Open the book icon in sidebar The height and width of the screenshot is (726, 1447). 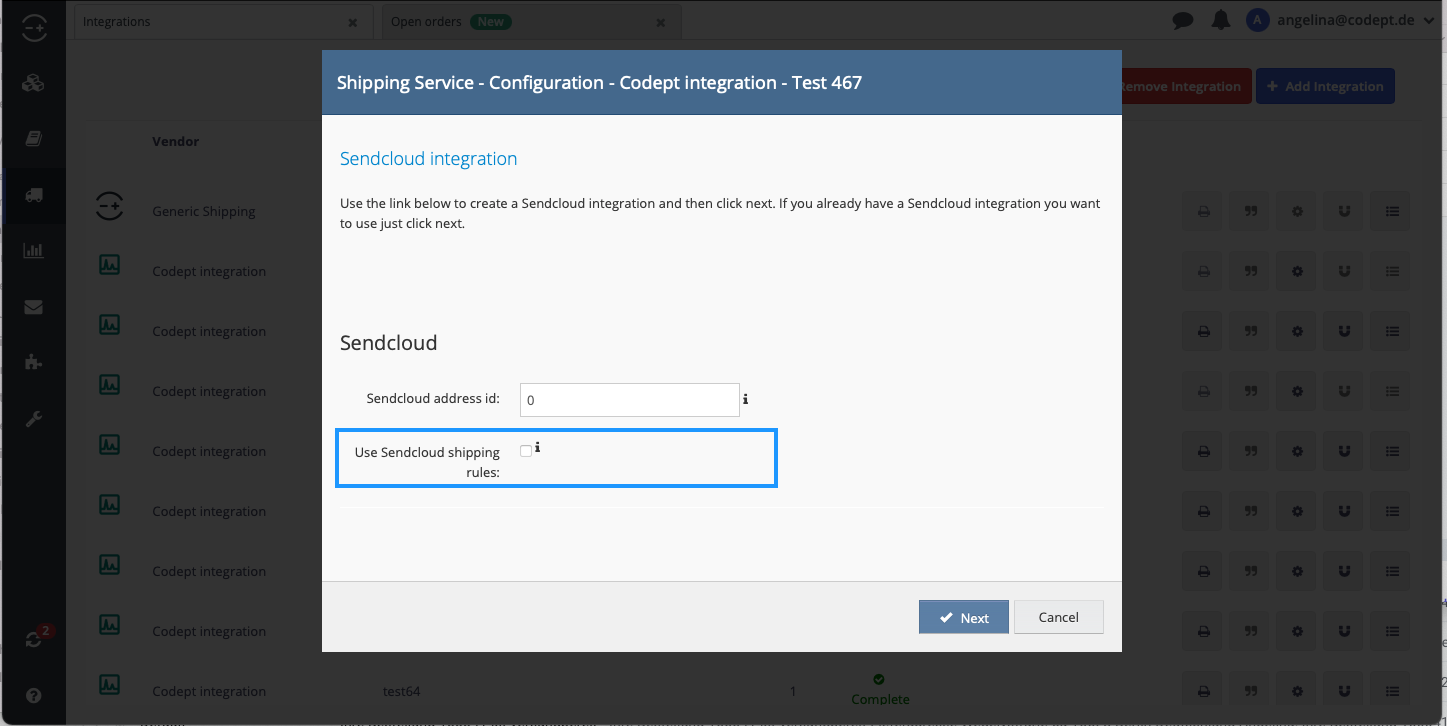33,139
